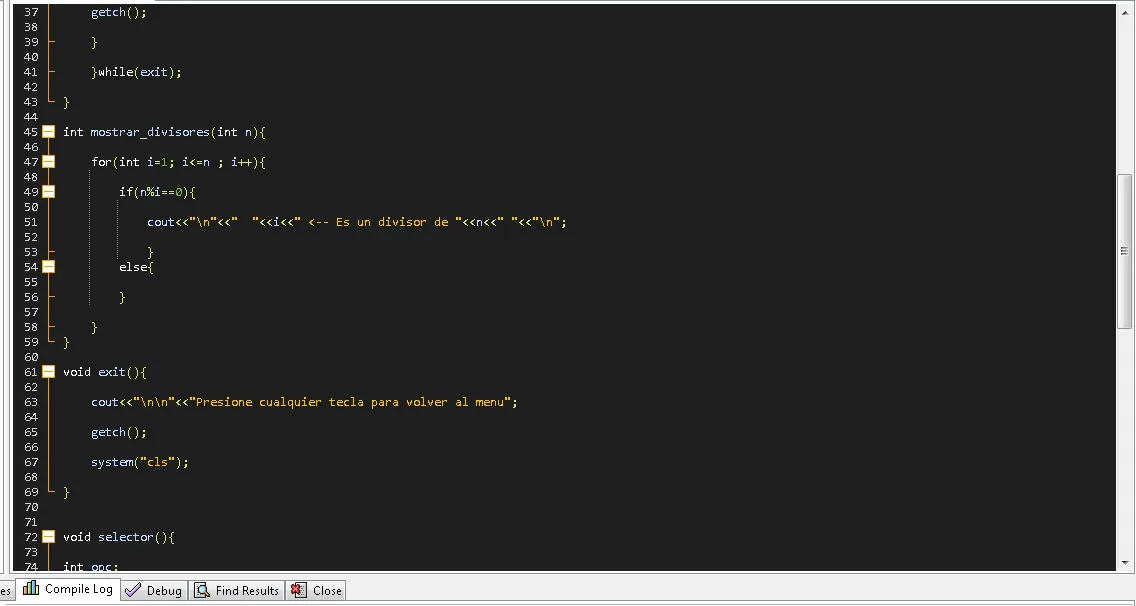This screenshot has height=606, width=1136.
Task: Click the "Presione cualquier tecla" cout statement
Action: point(304,402)
